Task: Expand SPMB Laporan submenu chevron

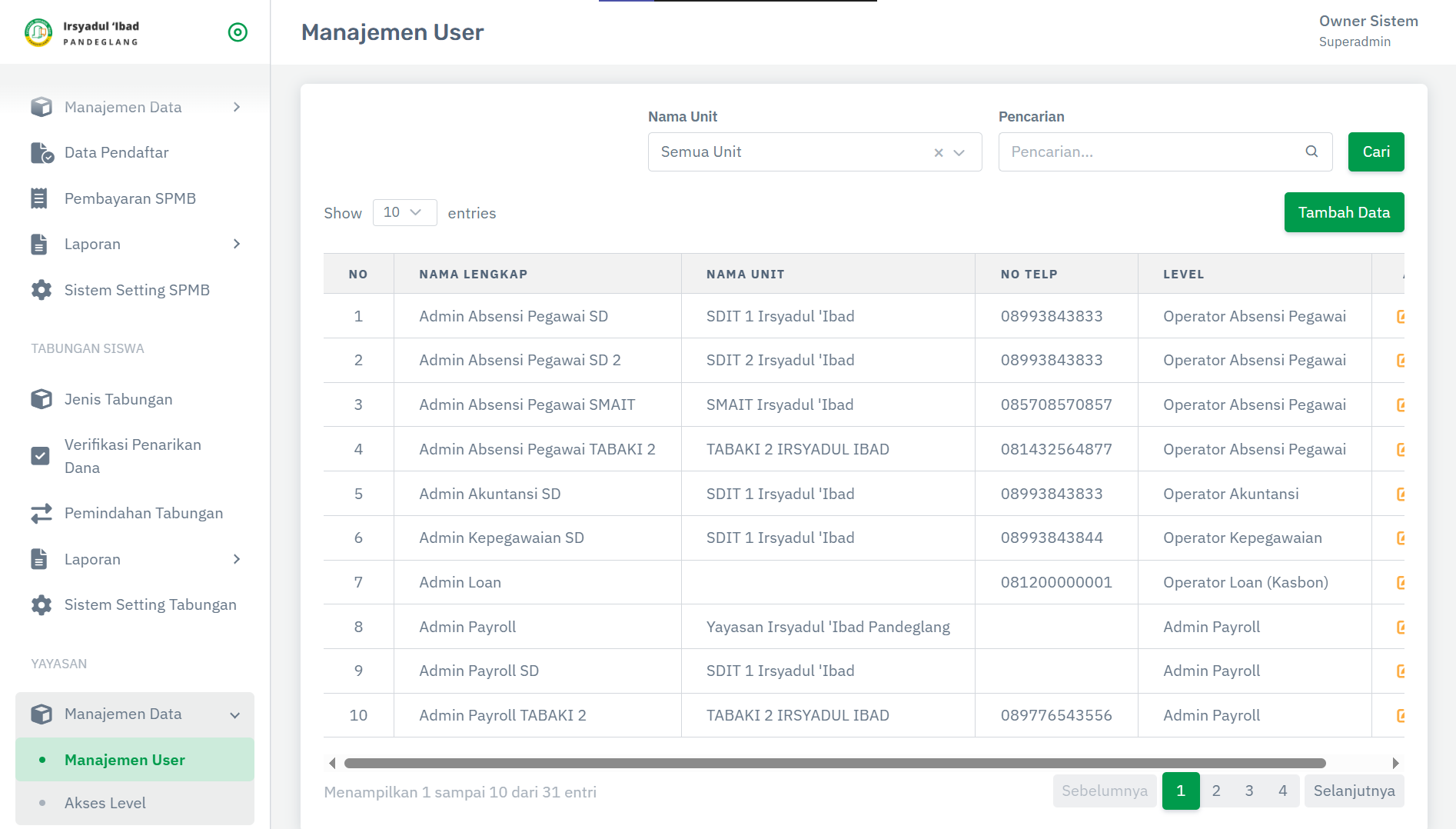Action: tap(237, 244)
